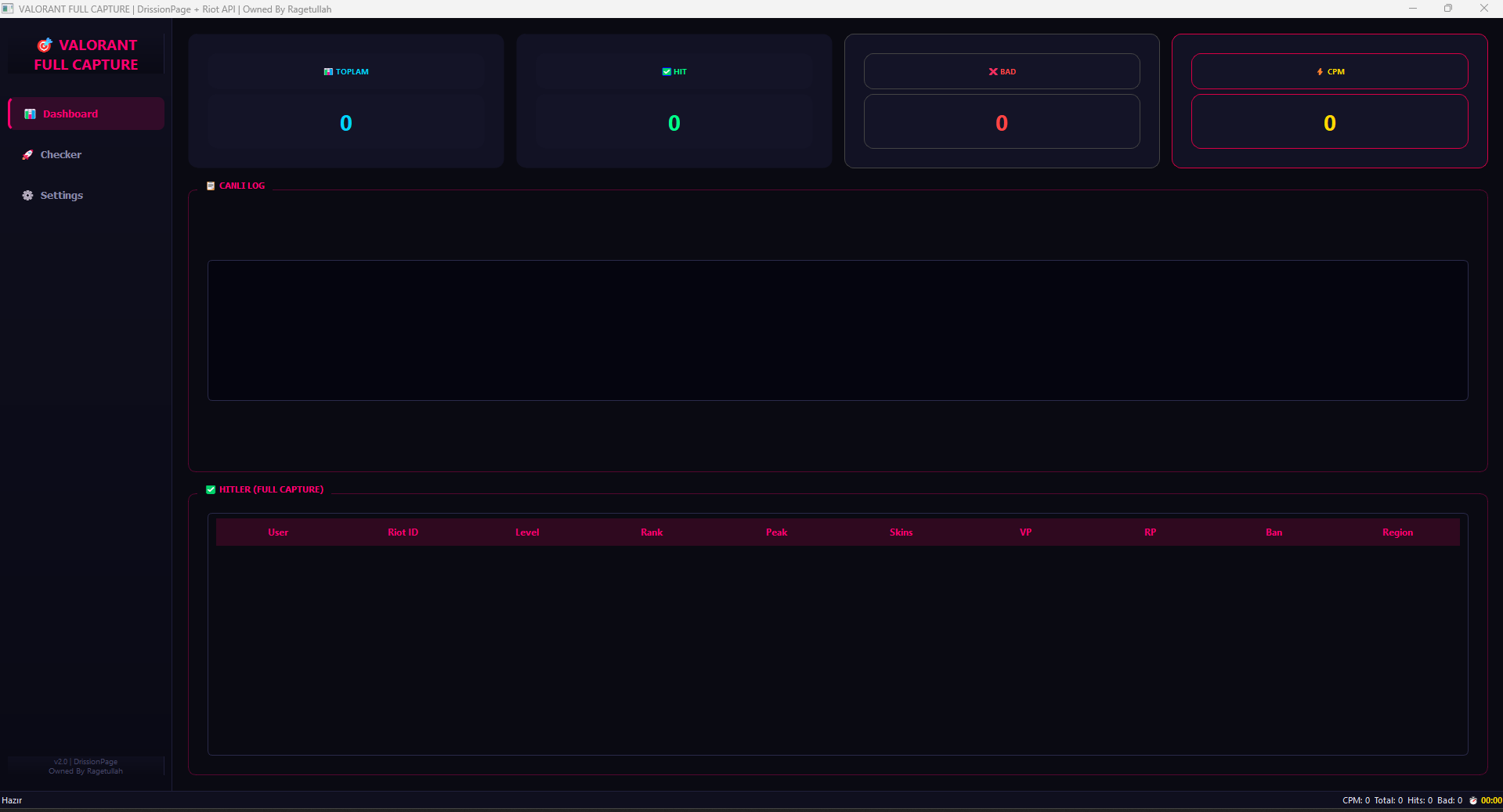Click the green HIT counter value 0
Viewport: 1503px width, 812px height.
click(x=674, y=123)
